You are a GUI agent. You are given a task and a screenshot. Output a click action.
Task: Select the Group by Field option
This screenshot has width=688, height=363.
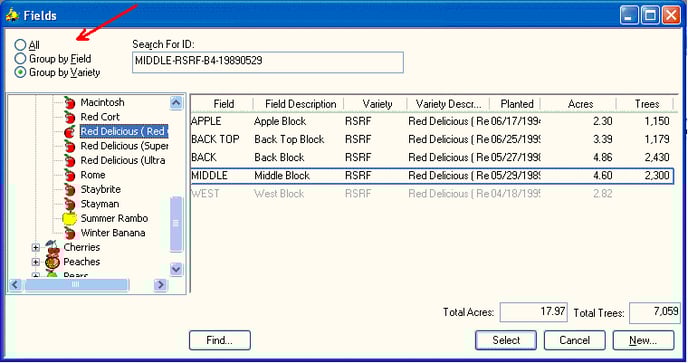20,58
